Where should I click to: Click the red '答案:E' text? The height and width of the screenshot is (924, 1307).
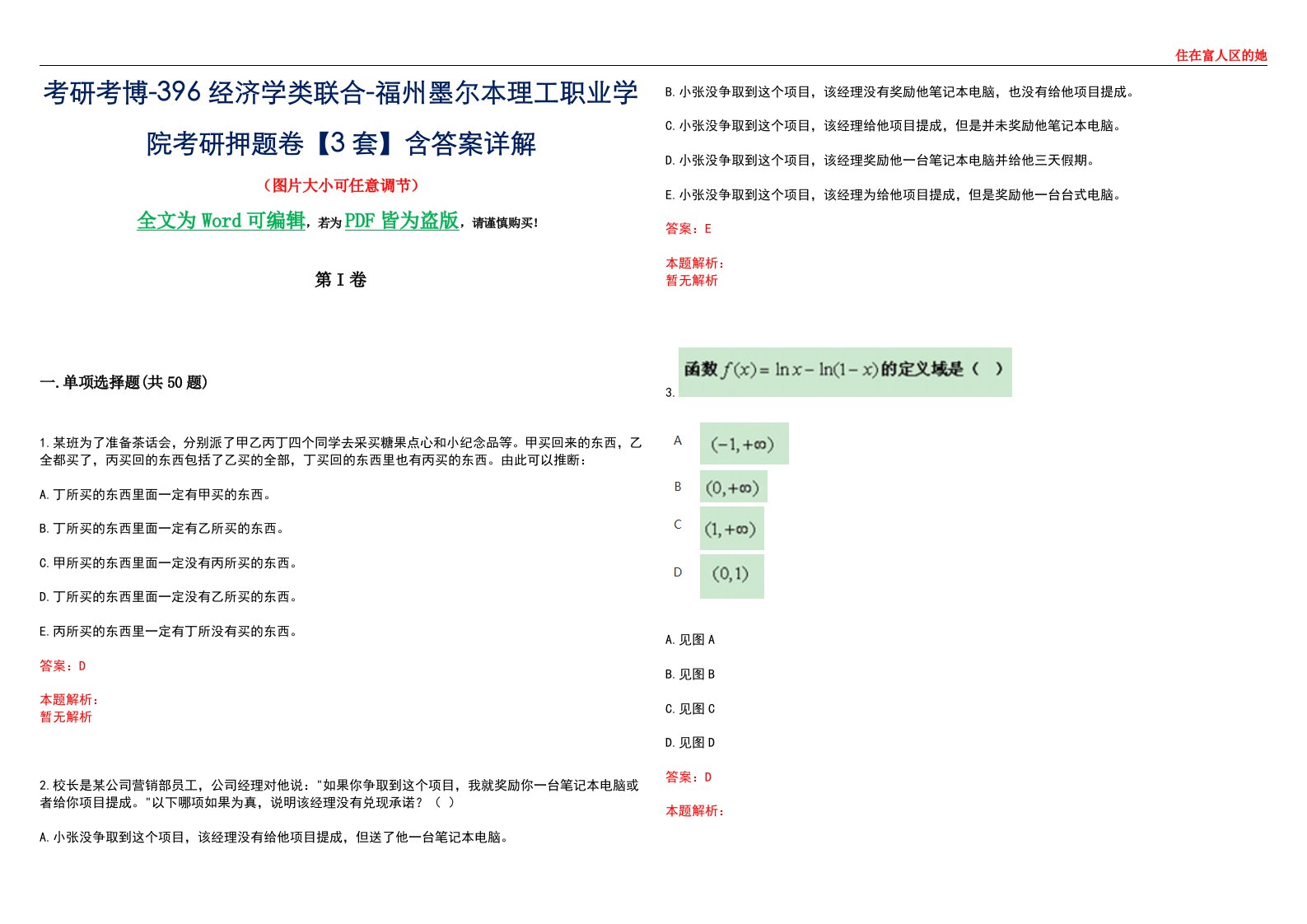point(689,229)
